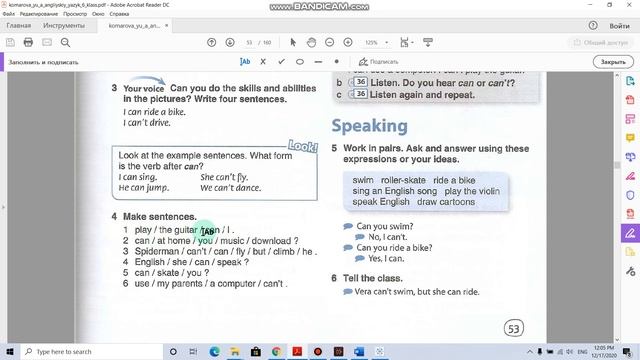Open the Redact highlighter tool in sidebar

click(630, 176)
